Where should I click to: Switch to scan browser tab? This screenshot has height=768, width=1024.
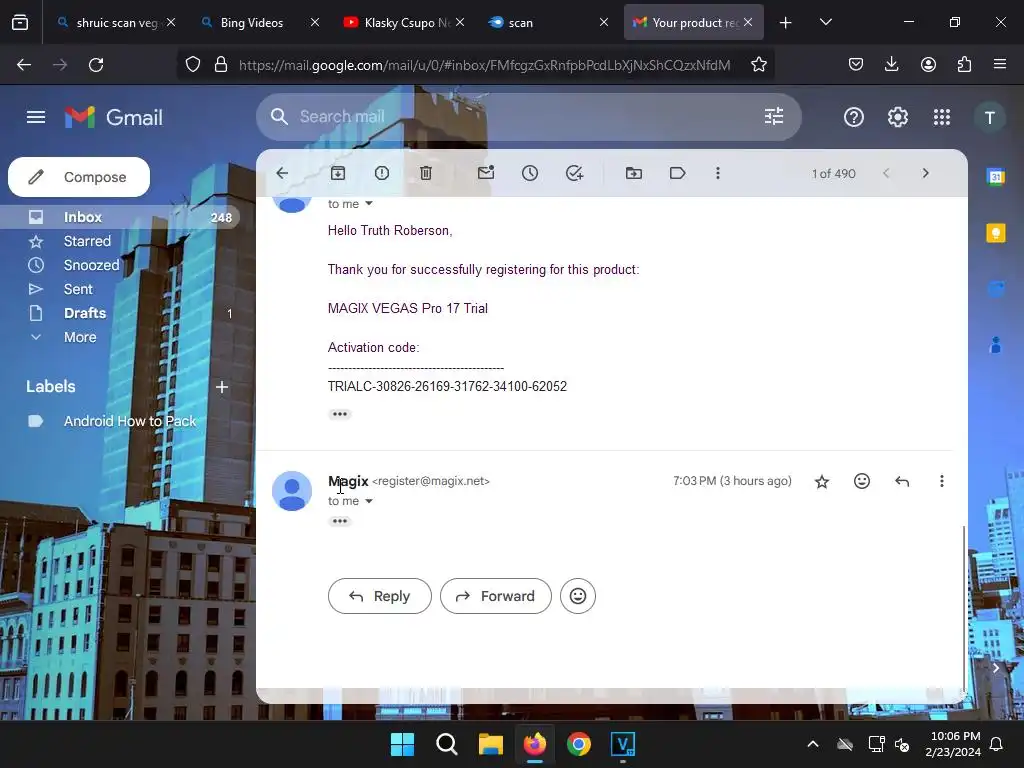(547, 22)
